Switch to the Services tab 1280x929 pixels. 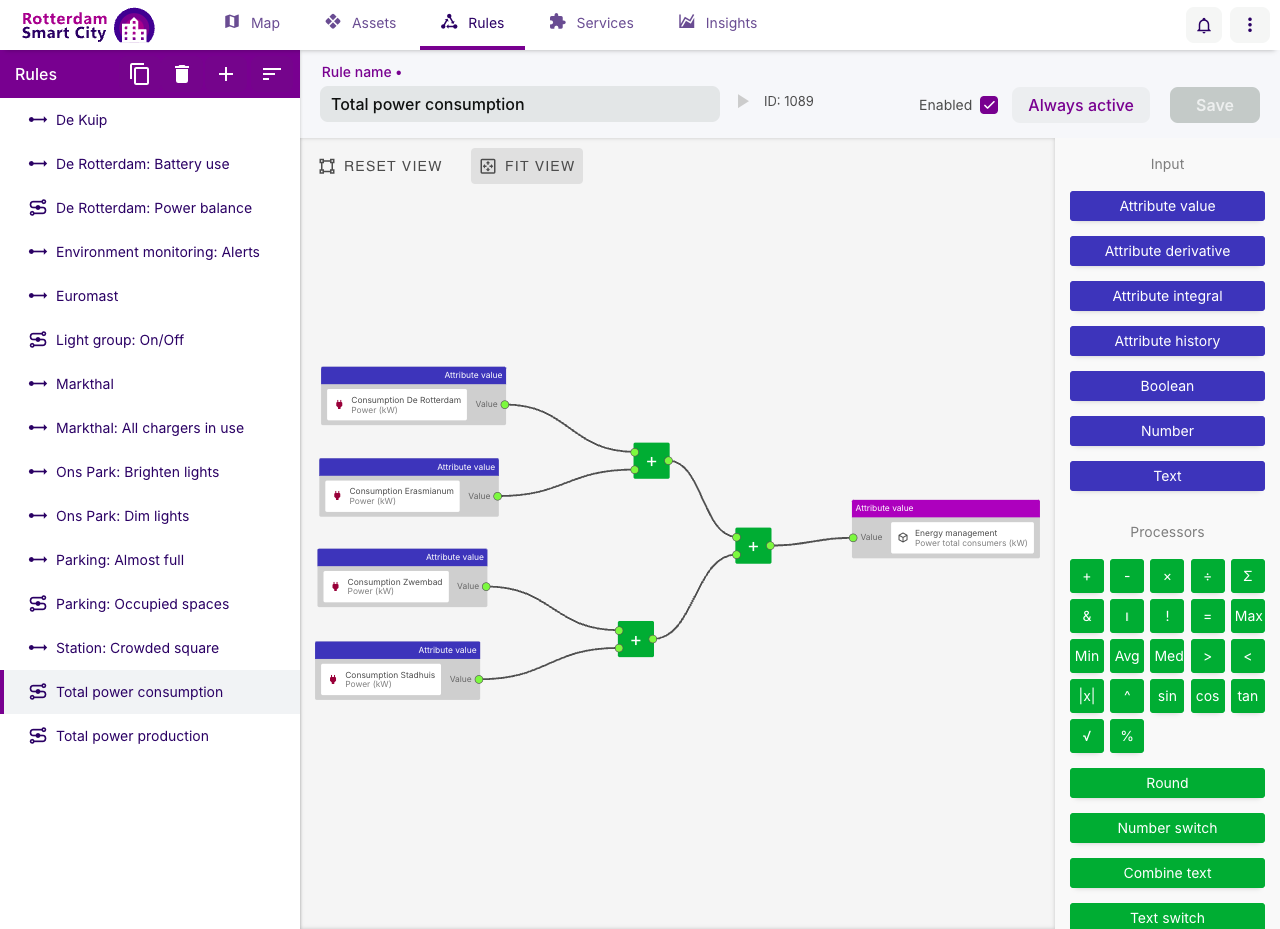[591, 23]
